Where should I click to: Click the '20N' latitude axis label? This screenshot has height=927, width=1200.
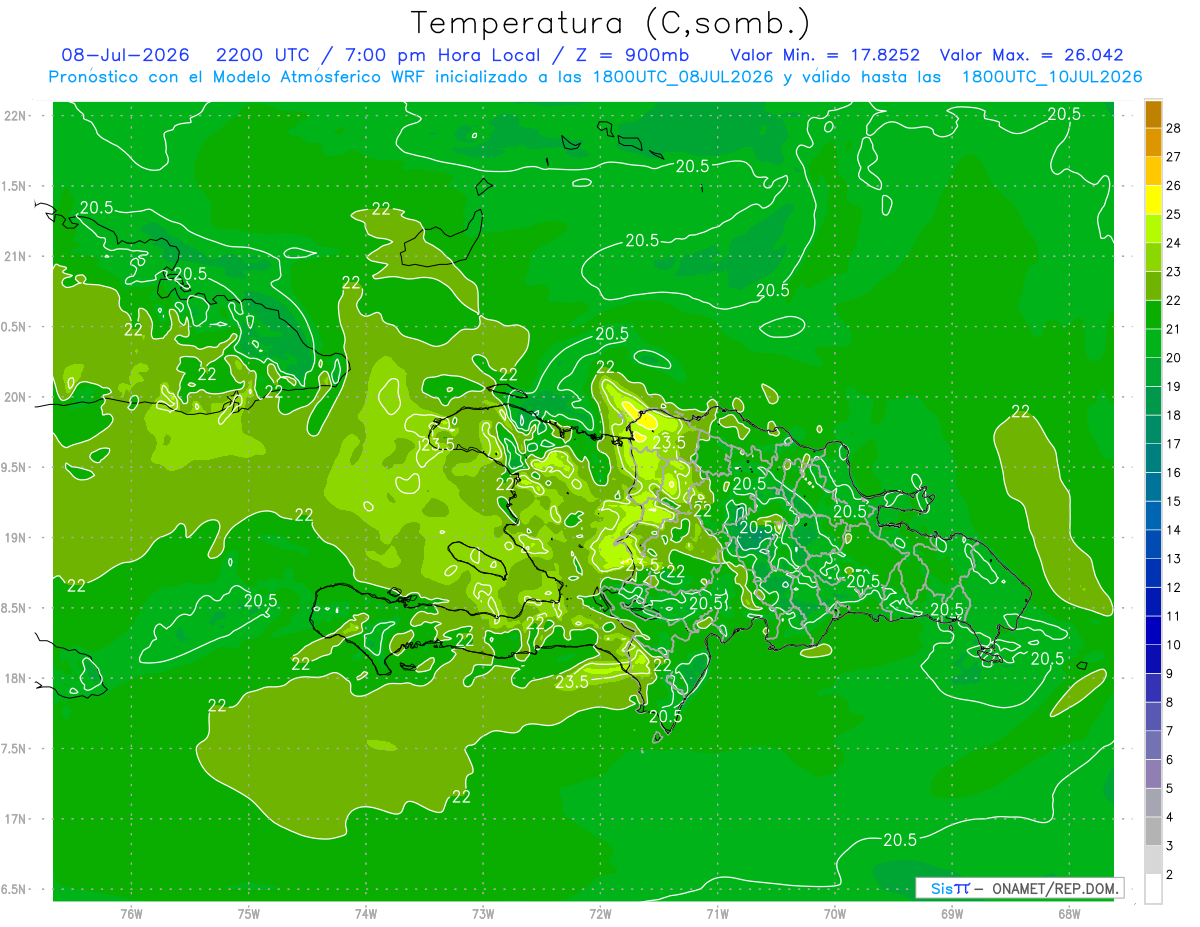pos(16,397)
